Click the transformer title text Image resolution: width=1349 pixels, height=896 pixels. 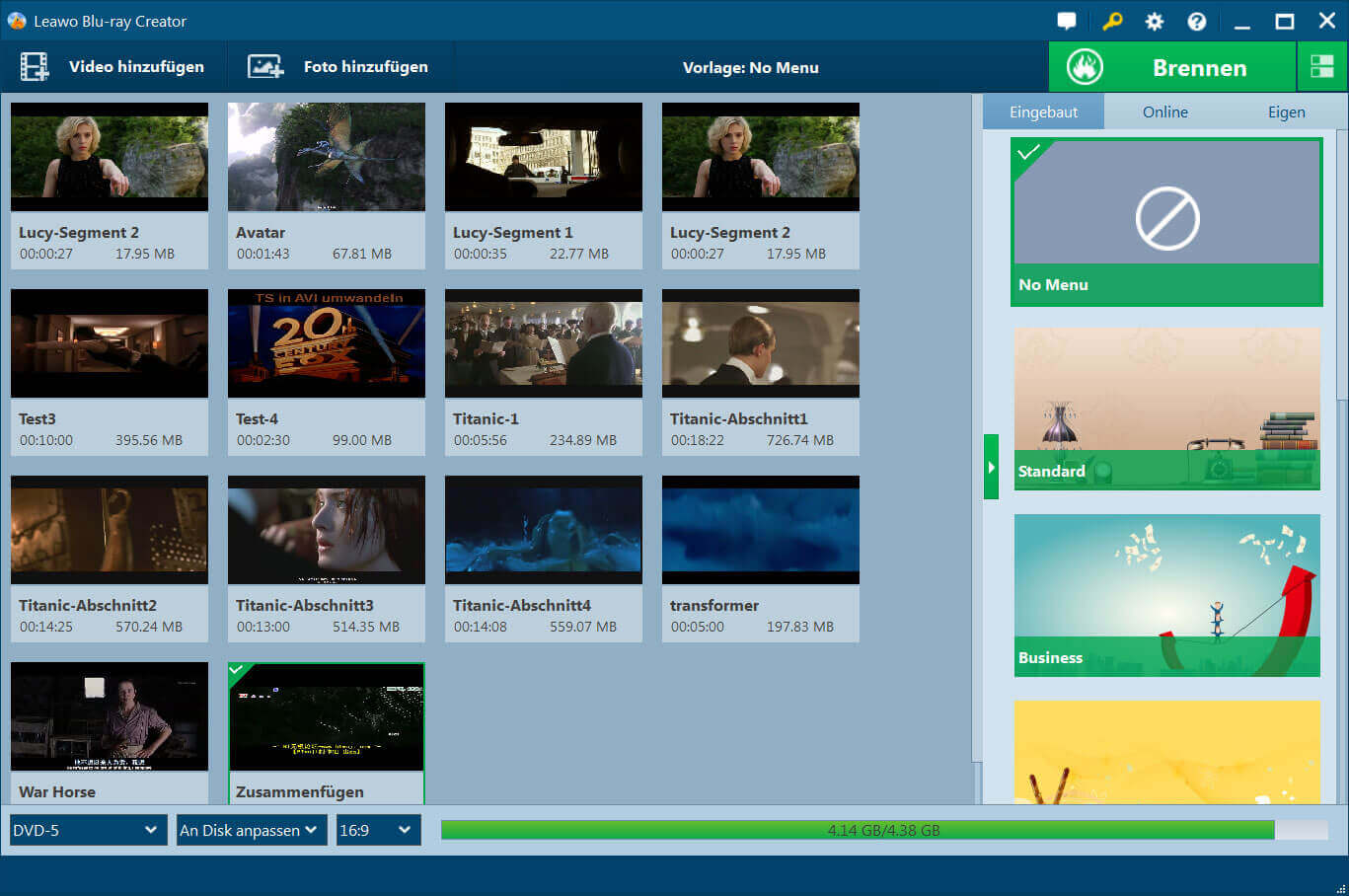(714, 605)
